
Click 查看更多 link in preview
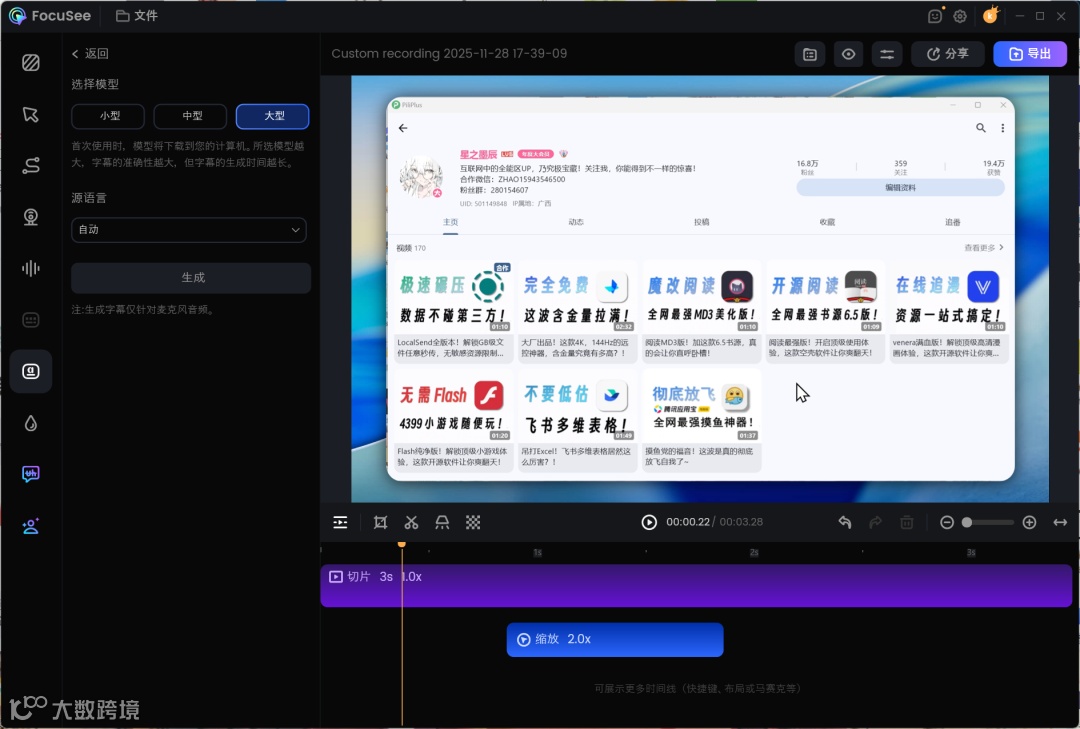[x=984, y=247]
